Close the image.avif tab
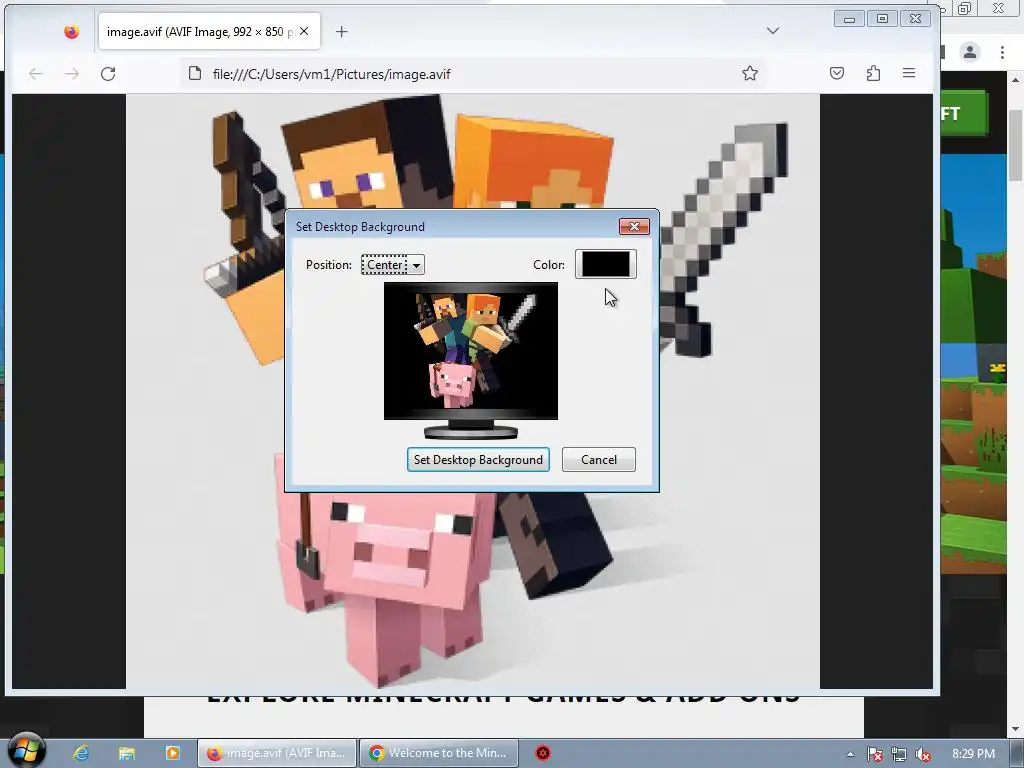 (x=304, y=31)
